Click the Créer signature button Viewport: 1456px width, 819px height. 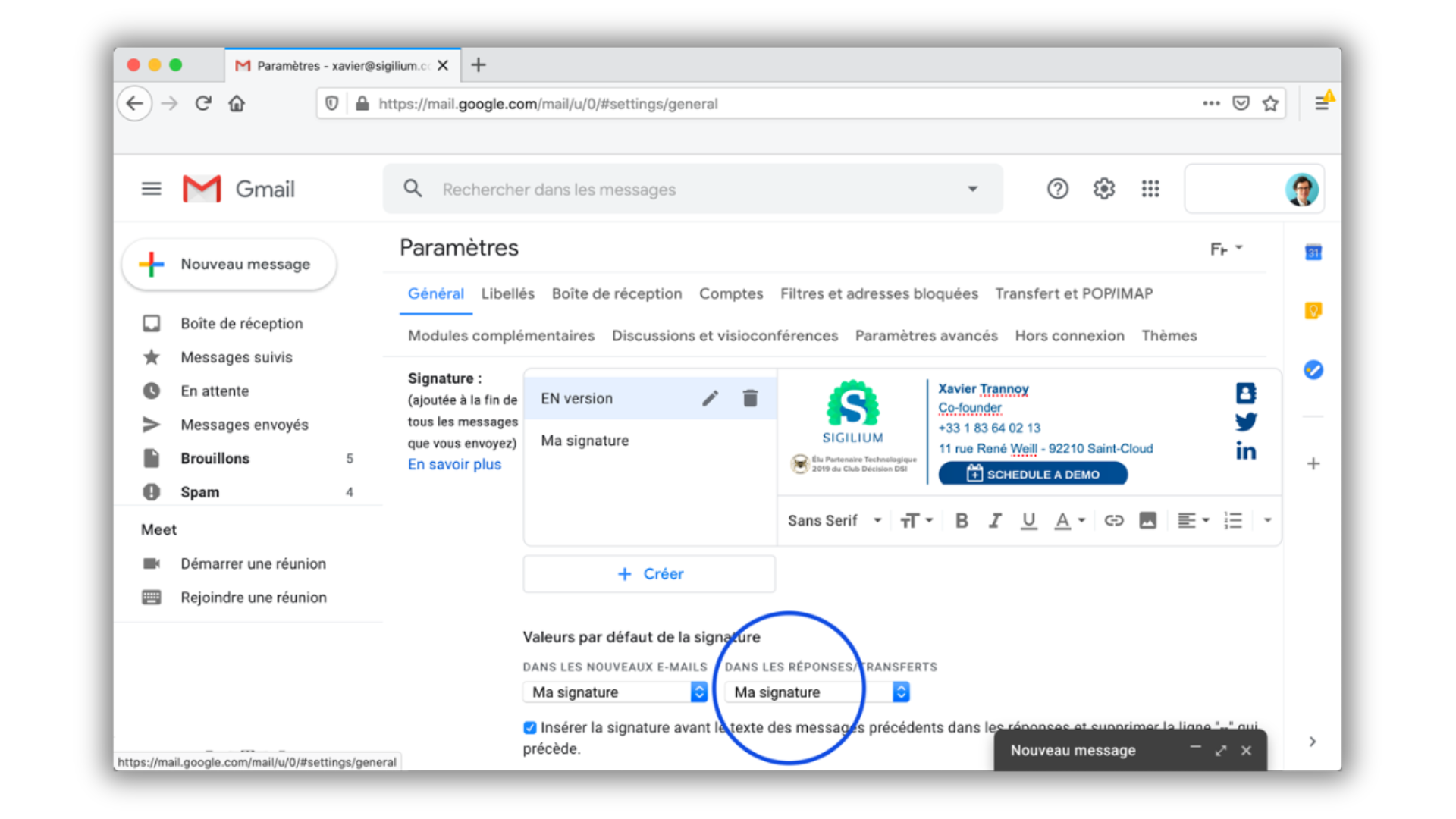[649, 574]
